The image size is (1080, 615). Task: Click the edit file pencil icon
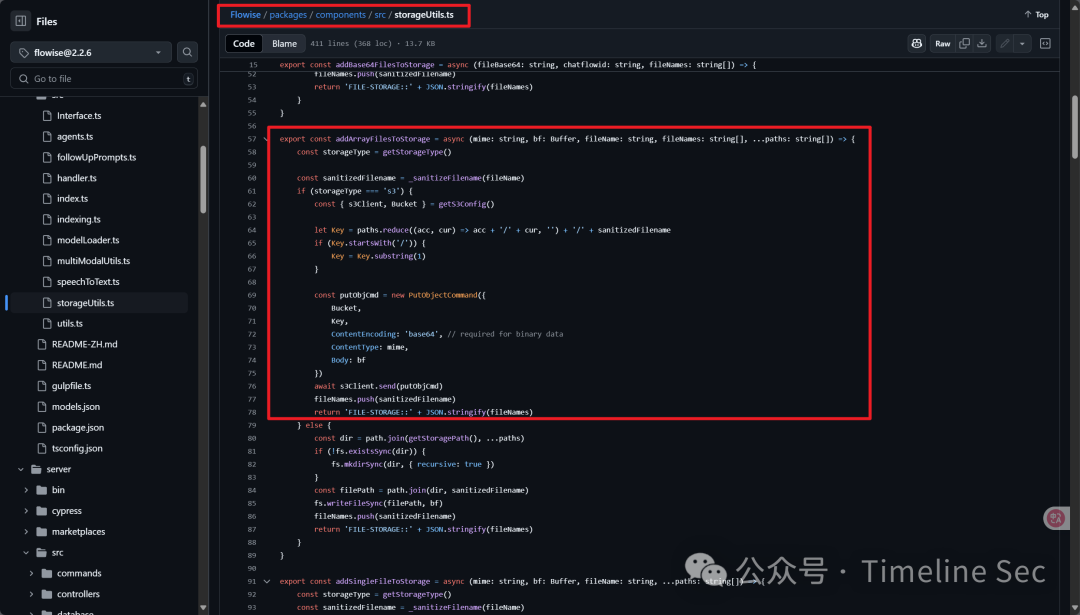click(1005, 43)
